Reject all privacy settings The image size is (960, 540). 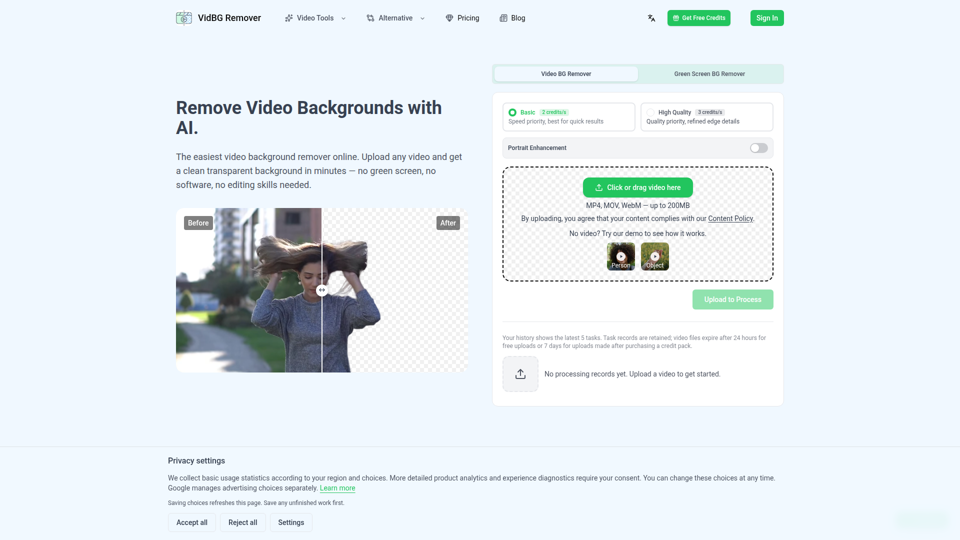(x=242, y=522)
